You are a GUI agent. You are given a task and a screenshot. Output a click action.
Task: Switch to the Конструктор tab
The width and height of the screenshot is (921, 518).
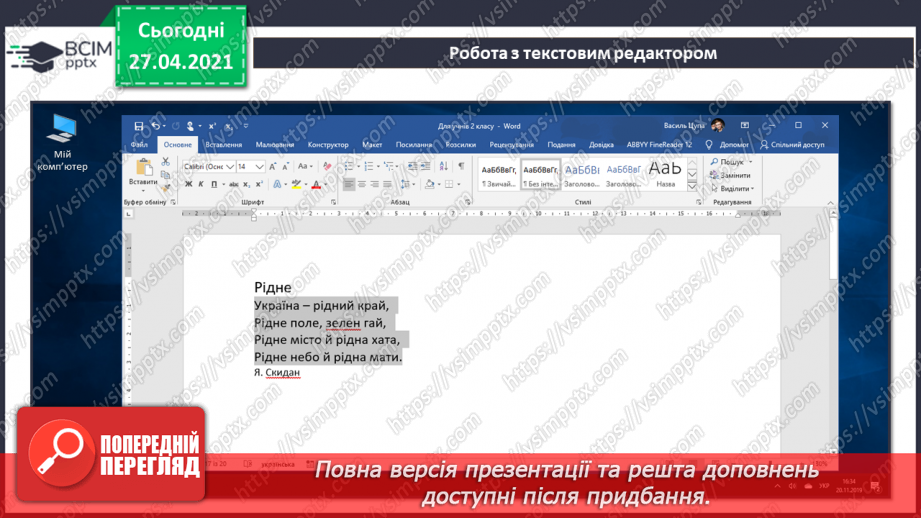pos(328,144)
